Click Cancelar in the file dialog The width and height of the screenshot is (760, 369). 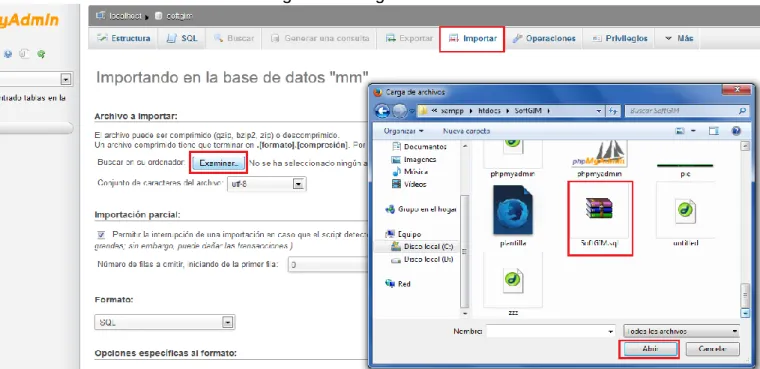coord(713,349)
